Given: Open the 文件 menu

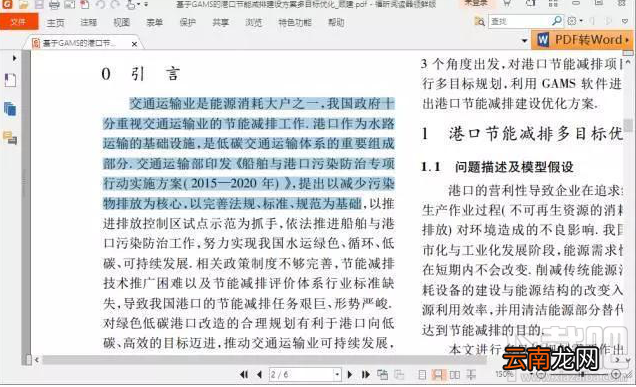Looking at the screenshot, I should pos(19,22).
